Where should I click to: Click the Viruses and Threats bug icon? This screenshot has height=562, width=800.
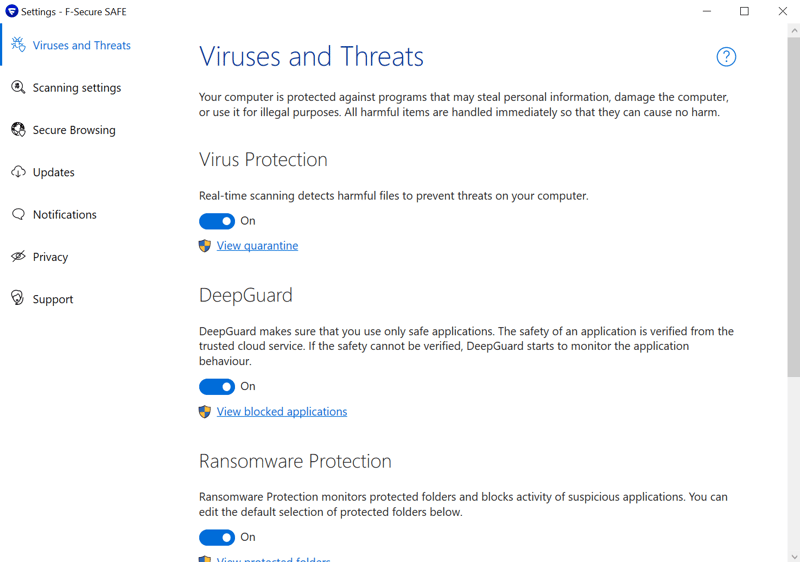(x=18, y=45)
